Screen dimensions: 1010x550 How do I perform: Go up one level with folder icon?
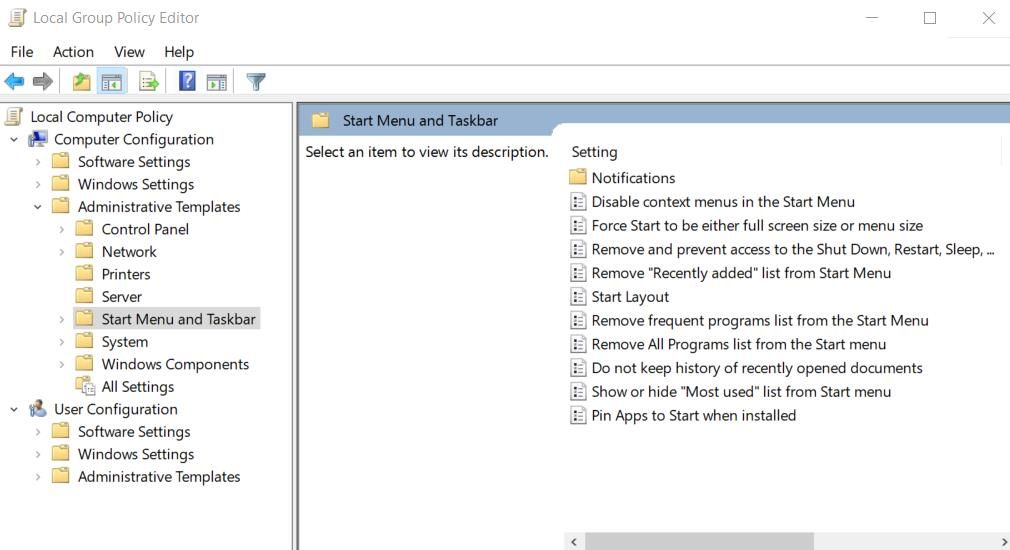tap(81, 82)
